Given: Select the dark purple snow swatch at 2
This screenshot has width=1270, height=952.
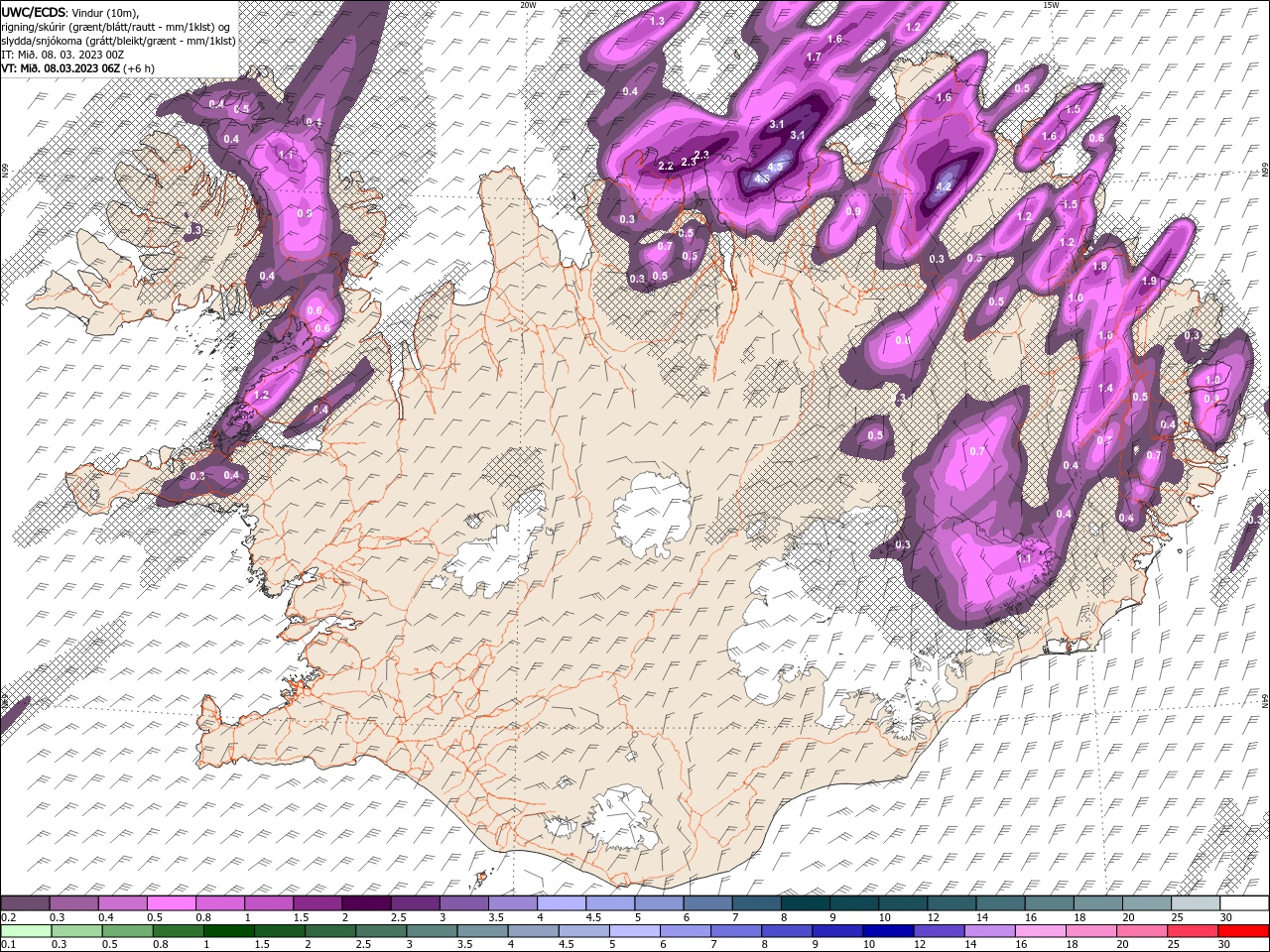Looking at the screenshot, I should pyautogui.click(x=367, y=903).
